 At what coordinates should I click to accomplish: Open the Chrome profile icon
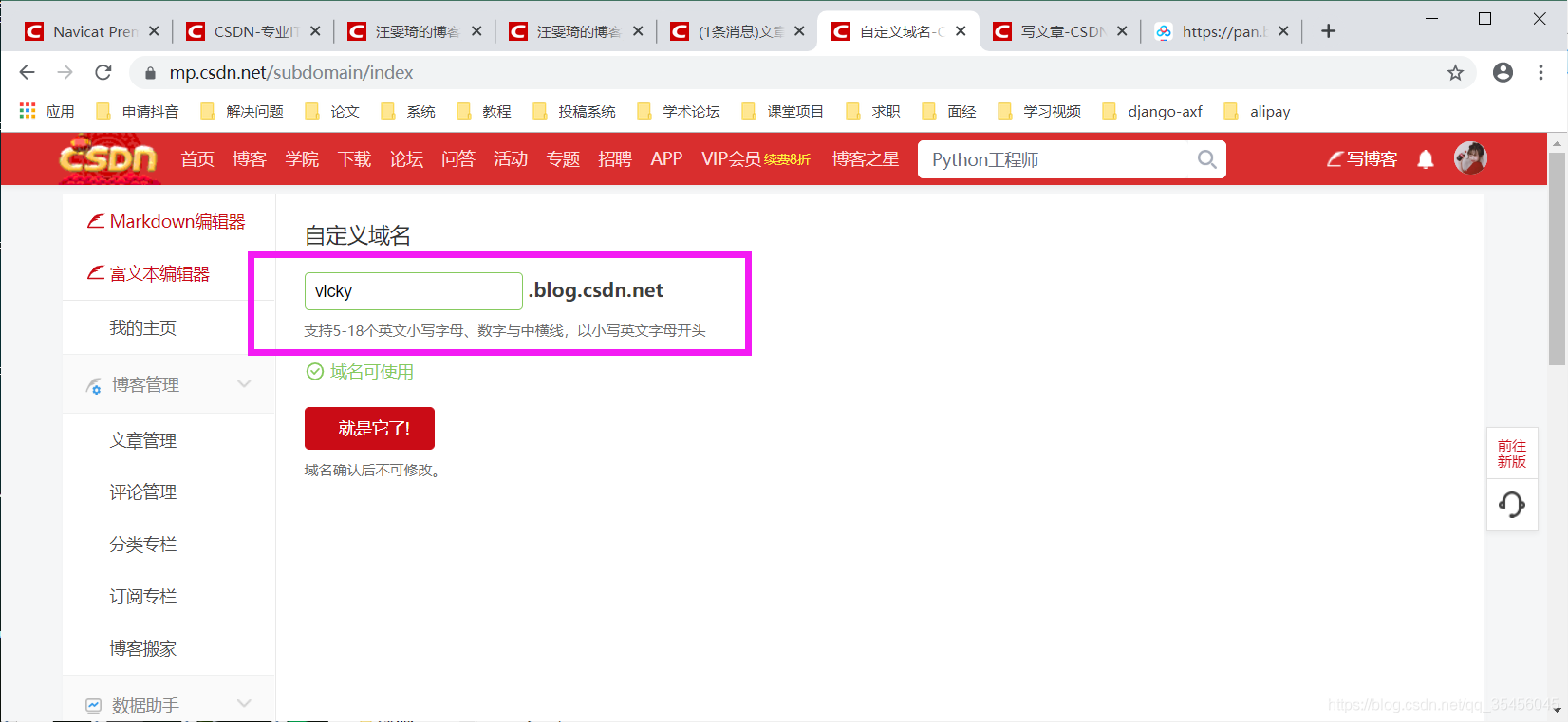point(1503,72)
